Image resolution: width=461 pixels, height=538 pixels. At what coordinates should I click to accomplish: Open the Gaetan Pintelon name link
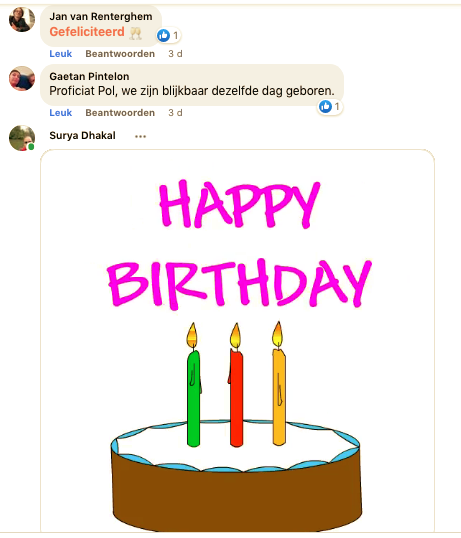pos(89,76)
